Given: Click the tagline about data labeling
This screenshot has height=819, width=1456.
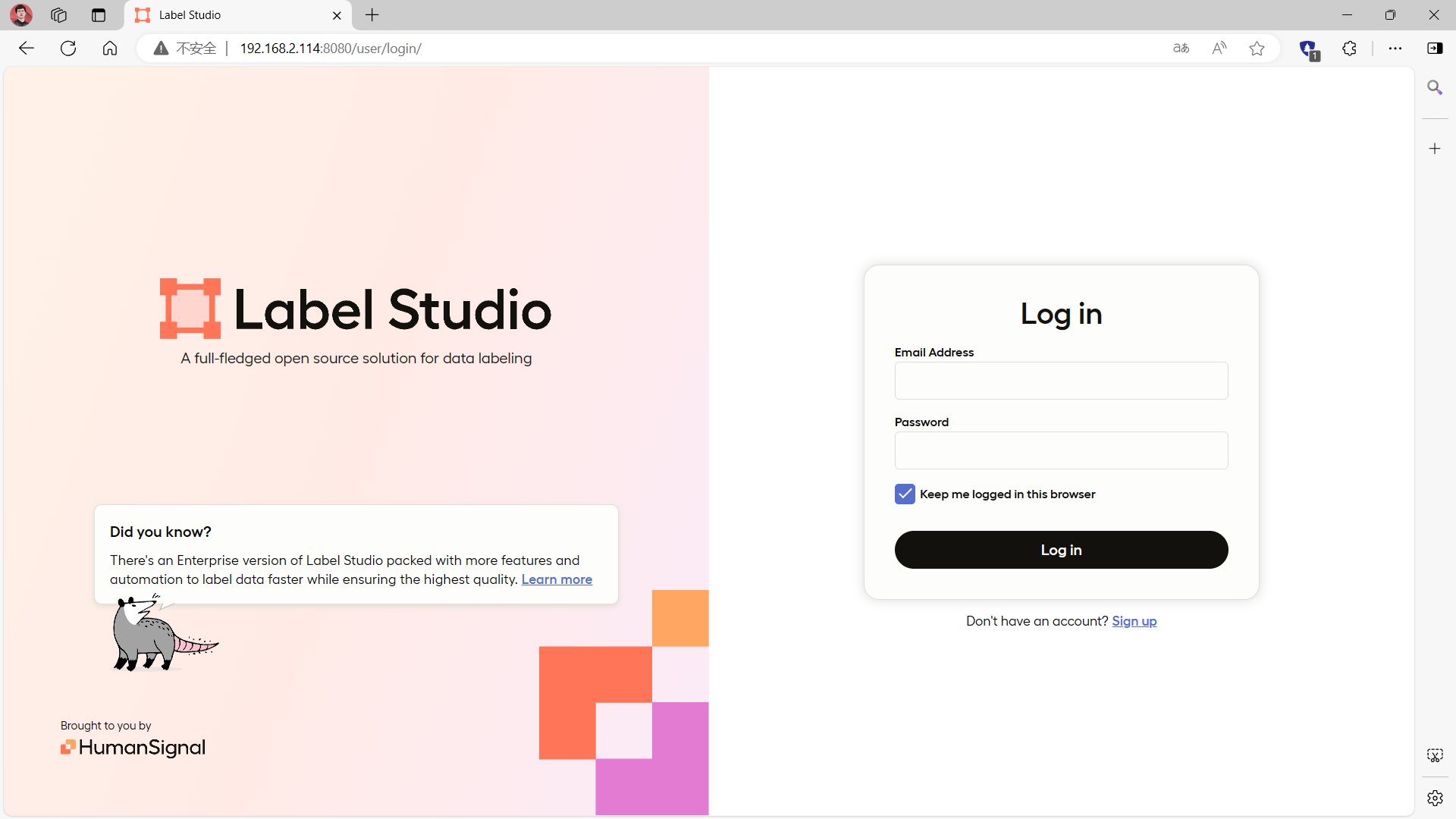Looking at the screenshot, I should click(356, 359).
